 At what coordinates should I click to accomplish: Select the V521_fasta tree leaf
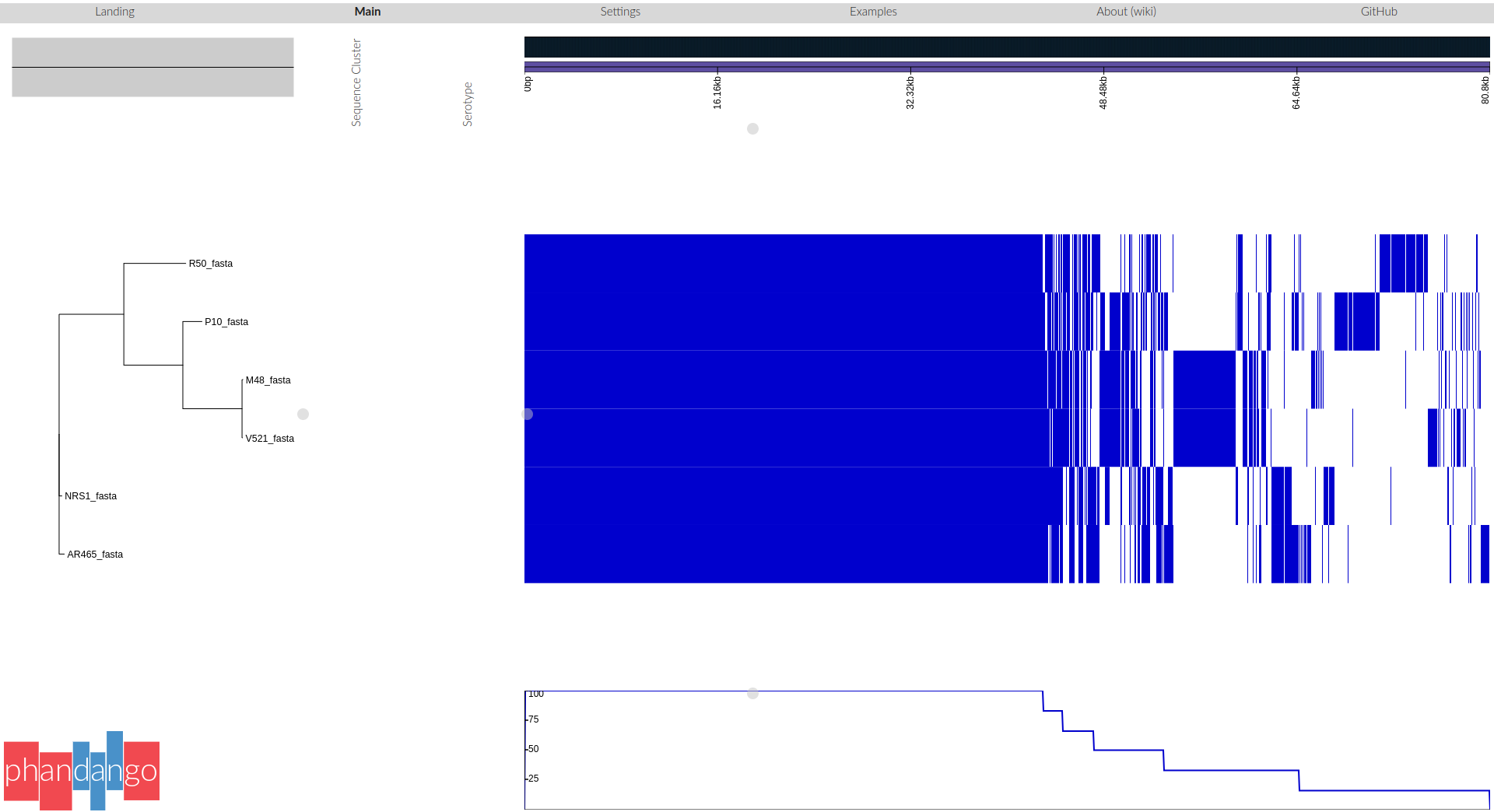pyautogui.click(x=269, y=439)
